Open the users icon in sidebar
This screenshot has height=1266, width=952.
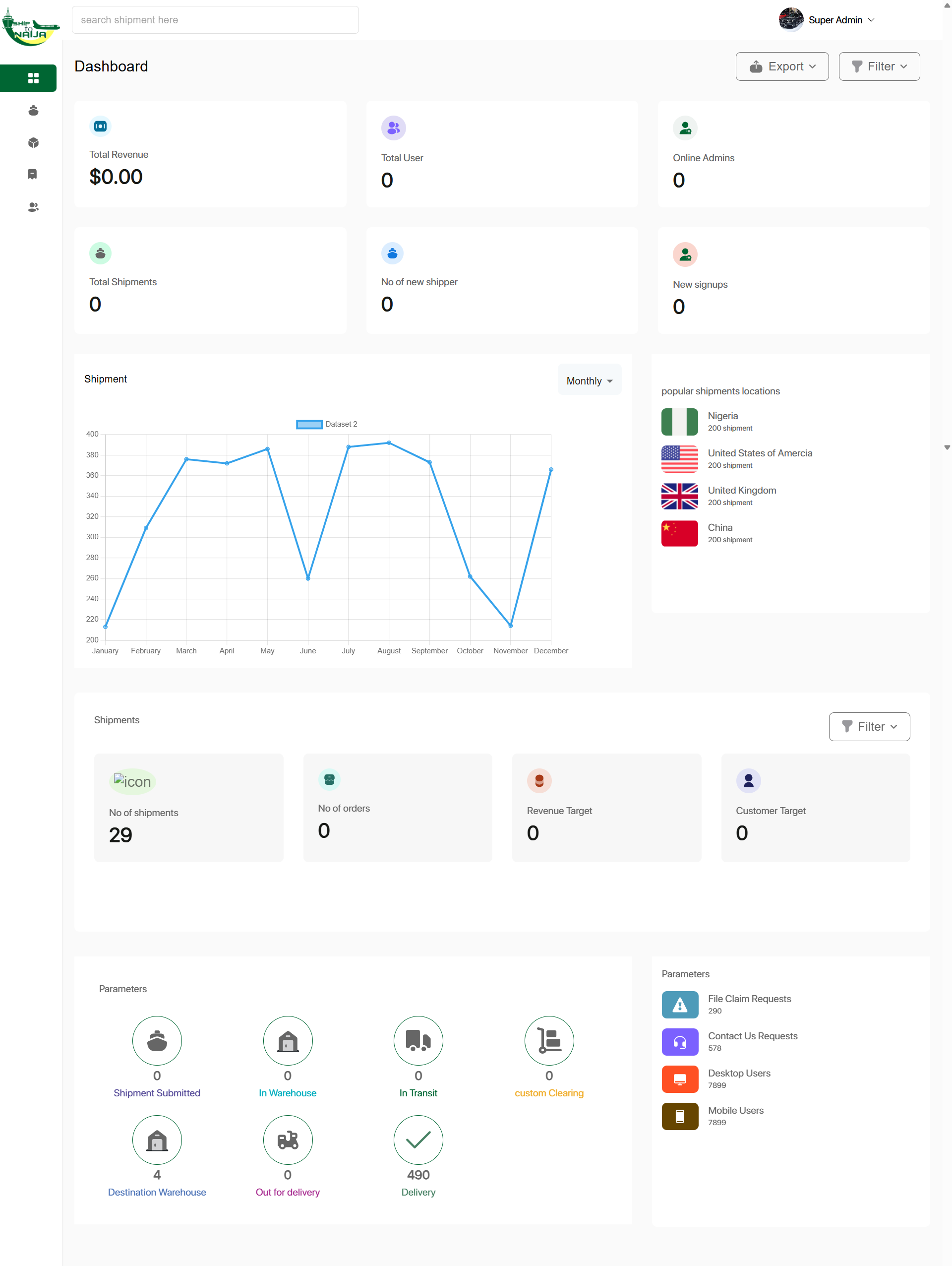[x=33, y=207]
